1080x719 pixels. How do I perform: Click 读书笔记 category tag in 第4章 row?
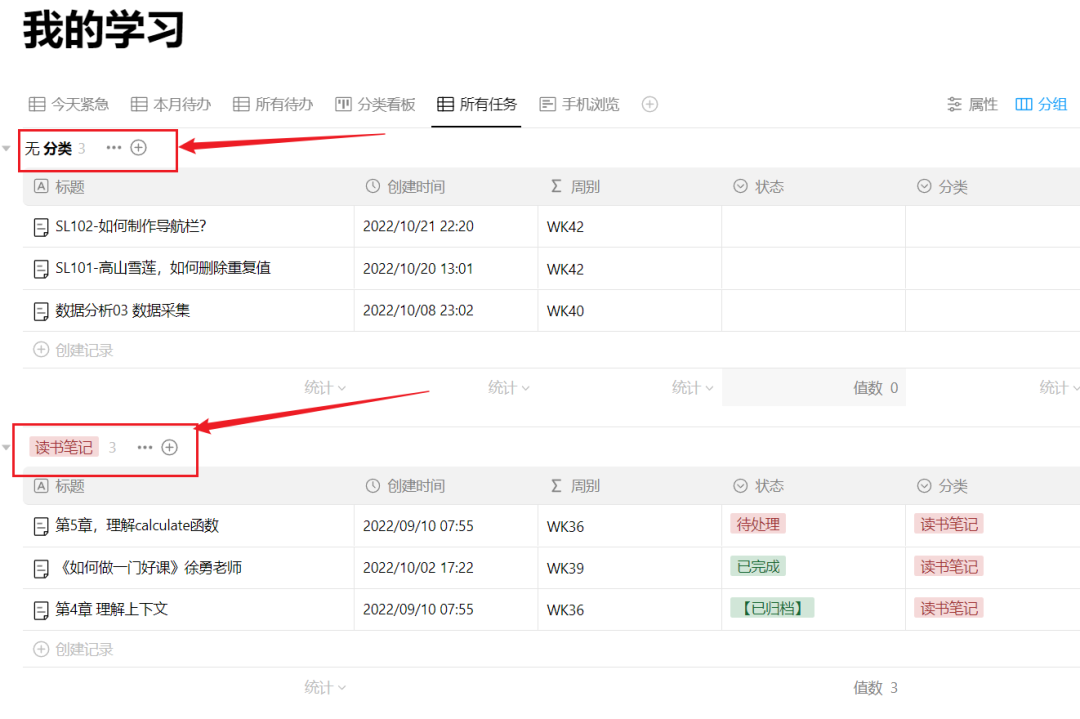click(948, 608)
